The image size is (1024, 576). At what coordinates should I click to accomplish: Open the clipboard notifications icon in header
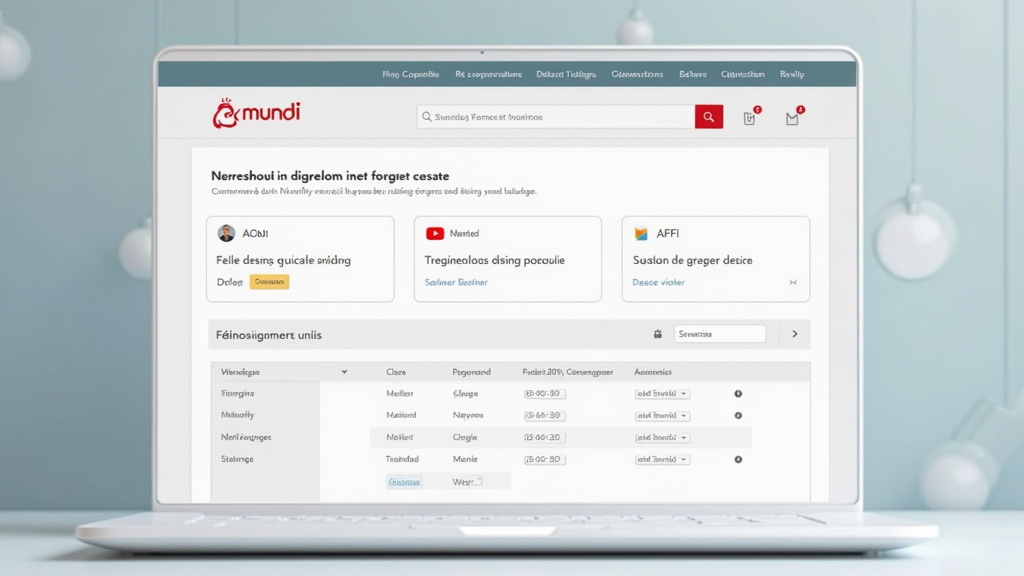(750, 118)
